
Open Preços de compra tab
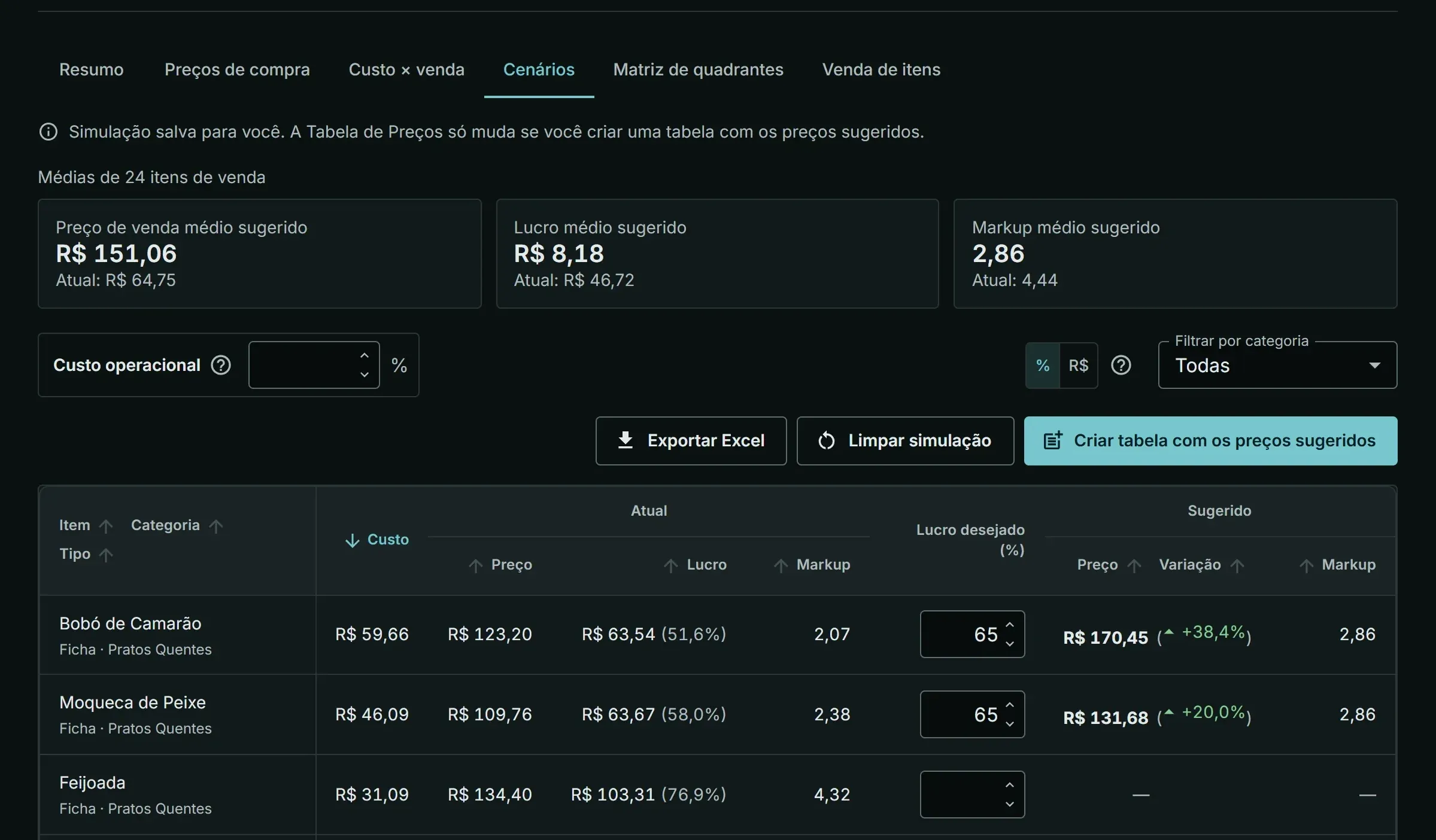pos(237,69)
